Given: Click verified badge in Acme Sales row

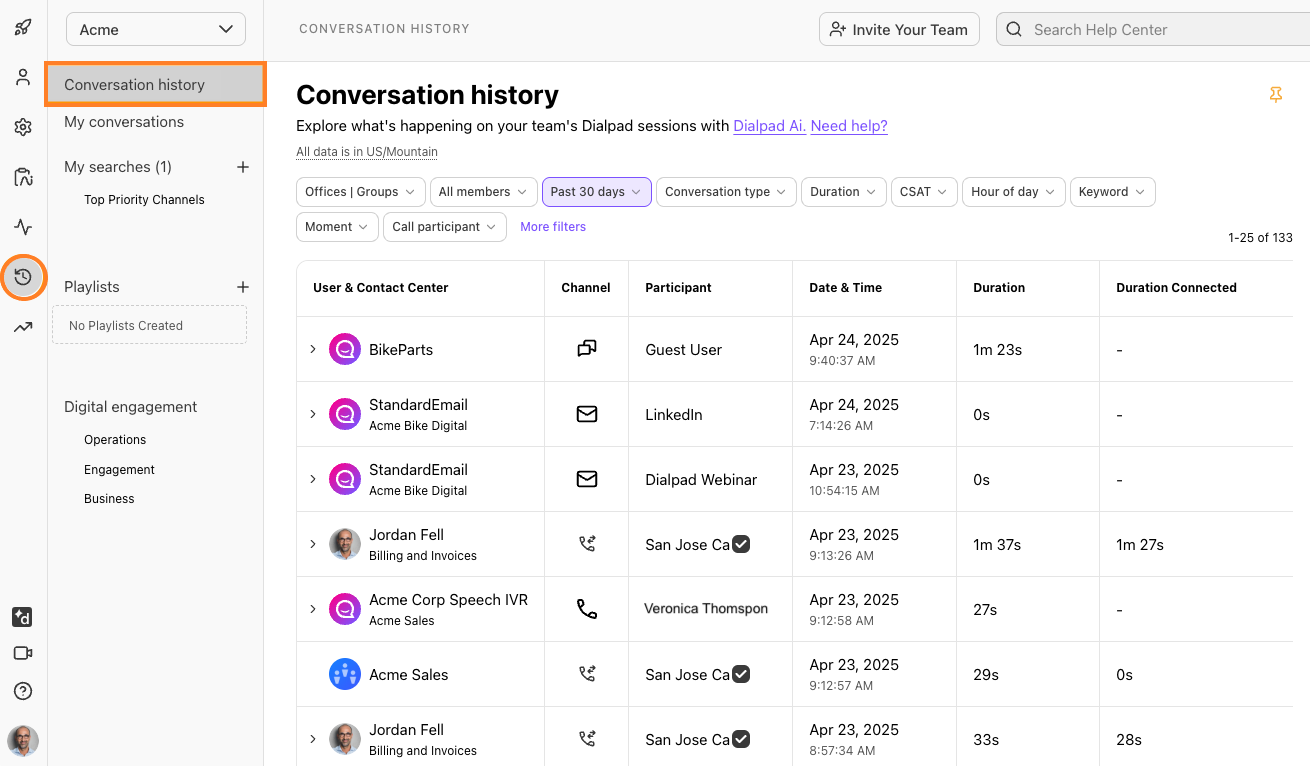Looking at the screenshot, I should [741, 674].
